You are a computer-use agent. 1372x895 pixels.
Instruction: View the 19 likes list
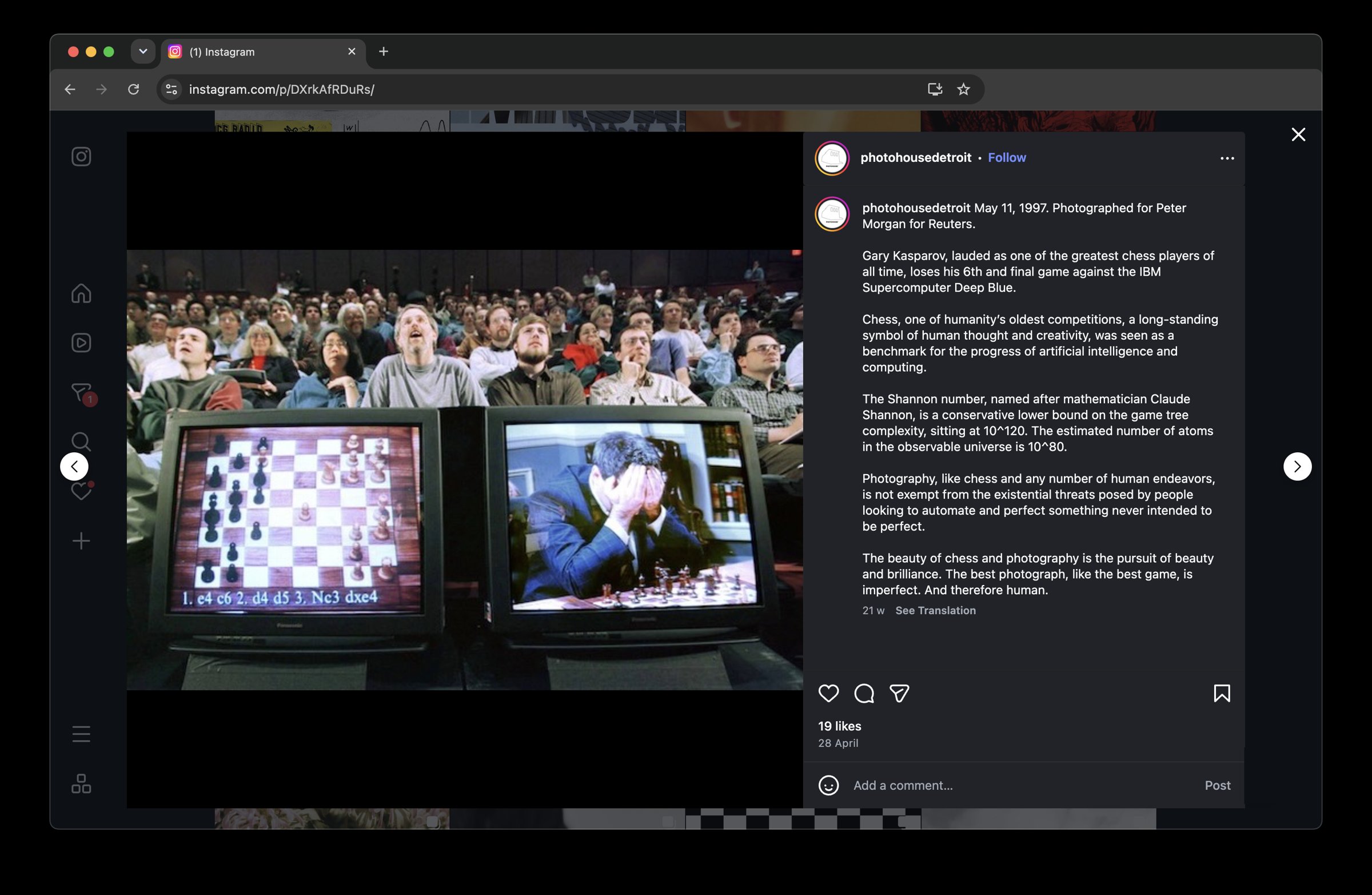tap(839, 726)
